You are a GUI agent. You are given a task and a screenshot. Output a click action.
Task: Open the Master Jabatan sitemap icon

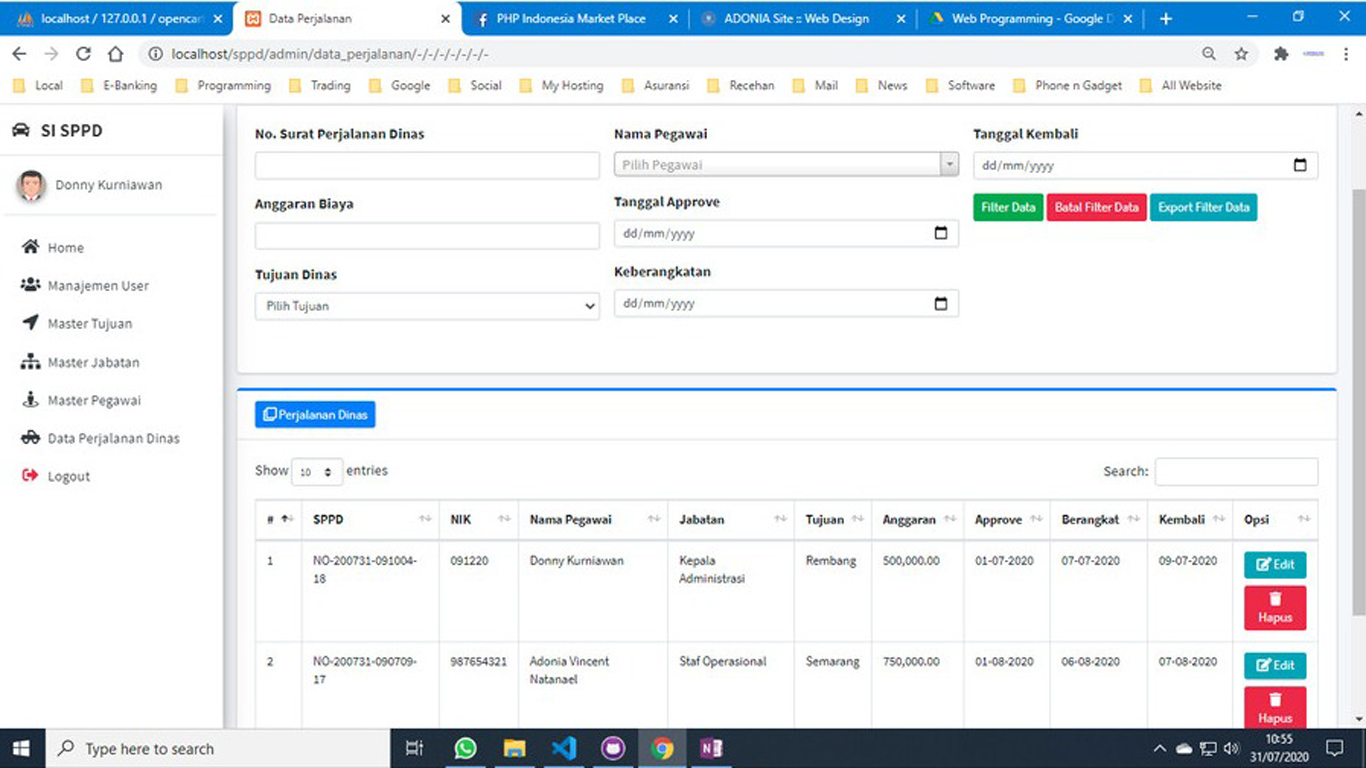pos(30,362)
